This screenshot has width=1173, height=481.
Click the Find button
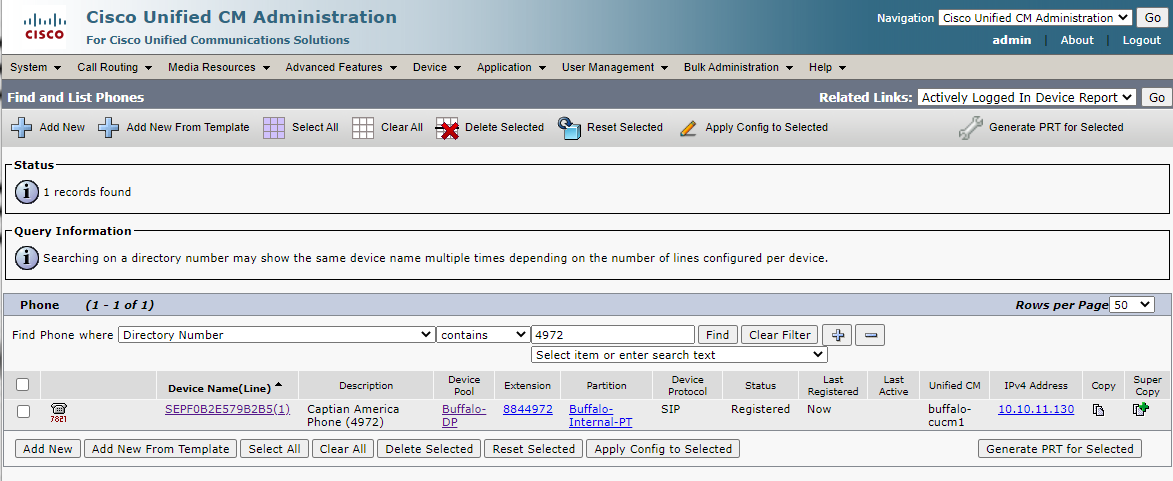(717, 335)
